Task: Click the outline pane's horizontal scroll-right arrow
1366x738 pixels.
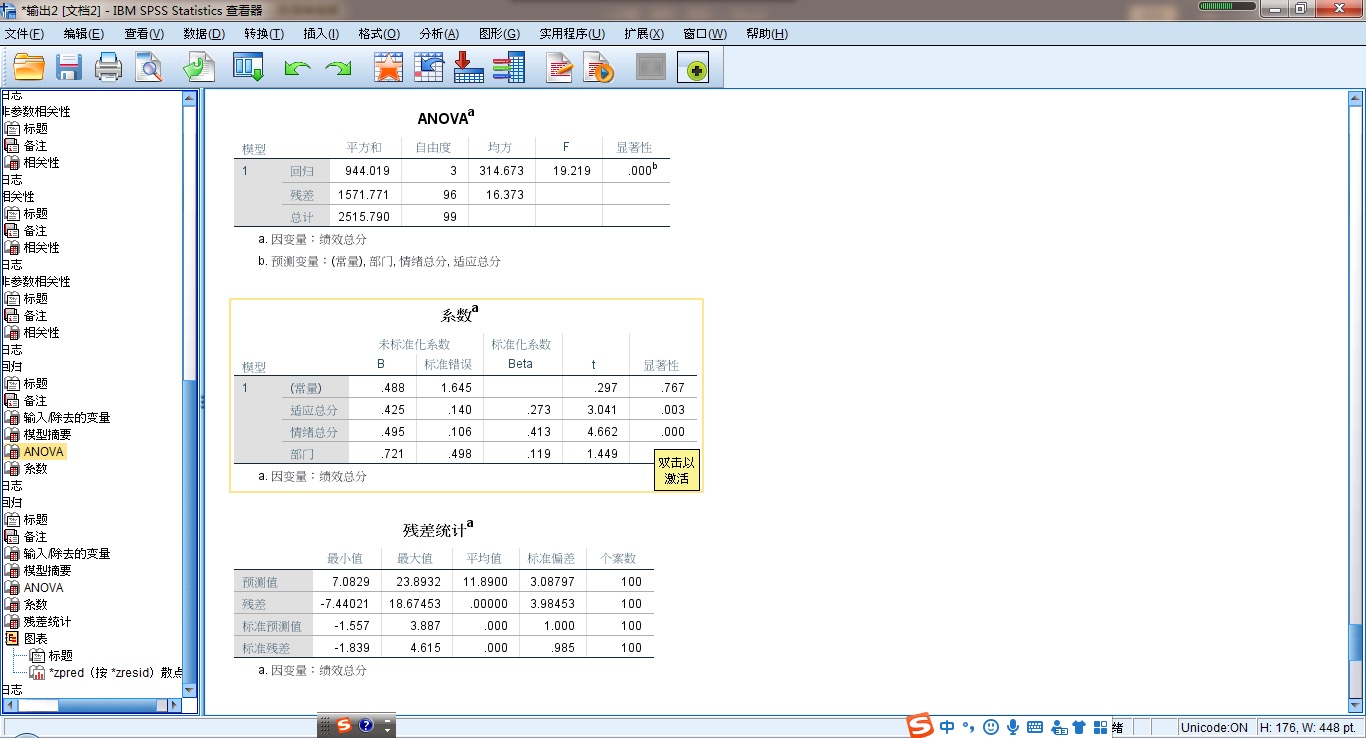Action: [175, 705]
